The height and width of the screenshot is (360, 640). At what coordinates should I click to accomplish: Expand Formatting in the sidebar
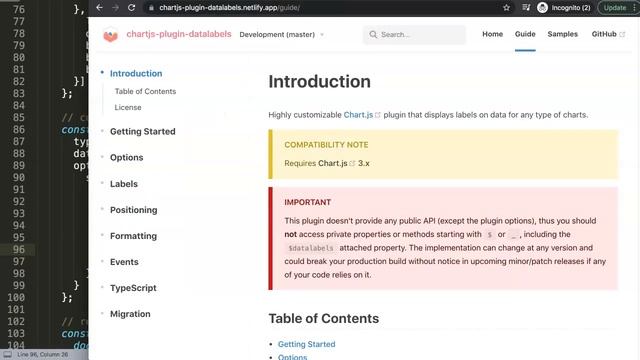tap(133, 236)
